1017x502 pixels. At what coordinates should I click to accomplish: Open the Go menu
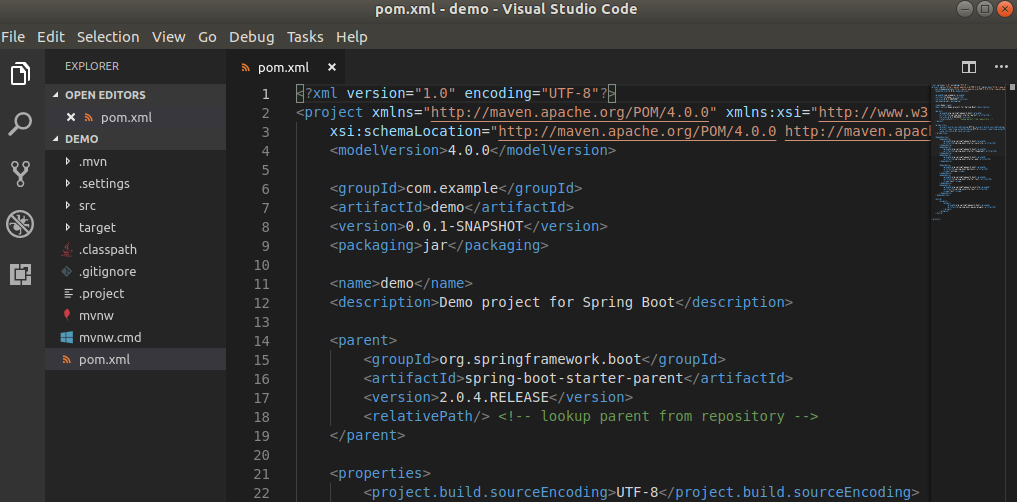click(x=208, y=37)
